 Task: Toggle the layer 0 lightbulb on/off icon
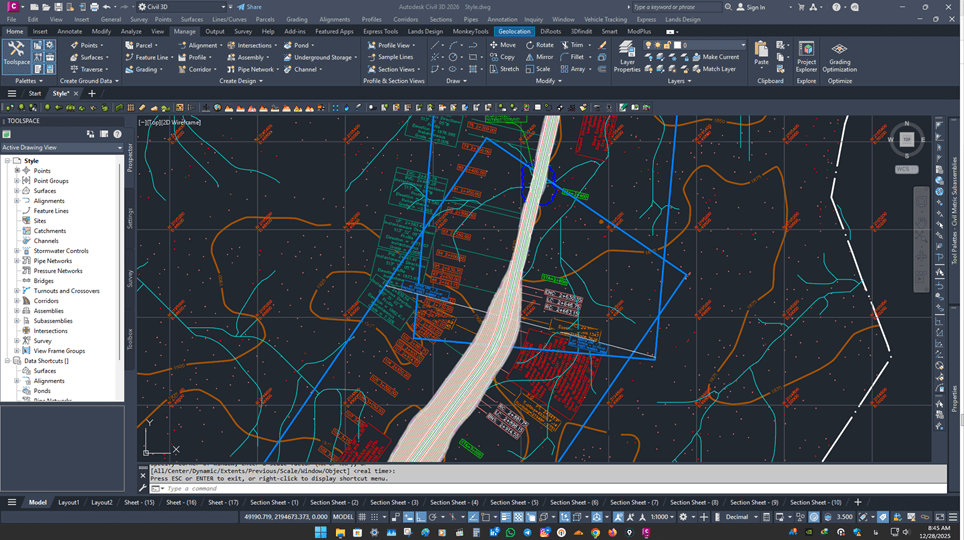649,45
